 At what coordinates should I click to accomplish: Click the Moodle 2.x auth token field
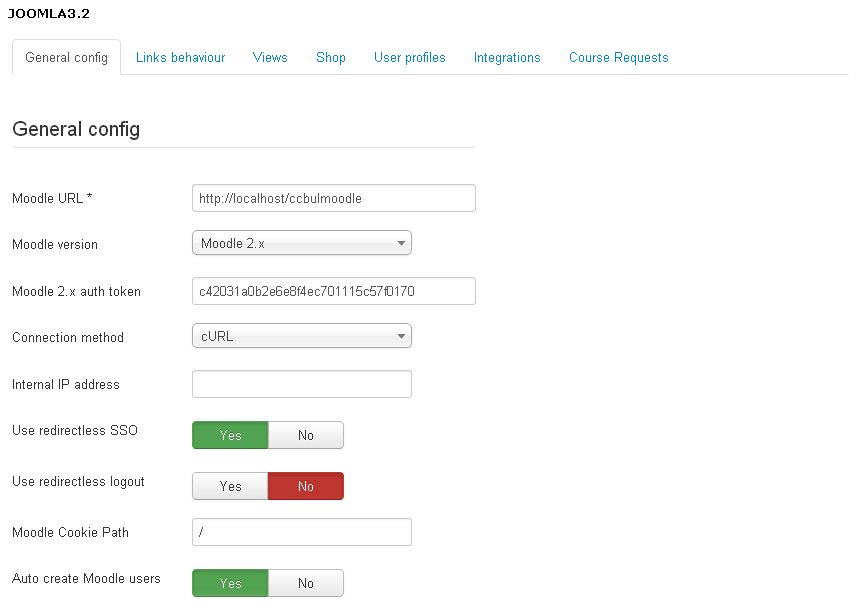pyautogui.click(x=333, y=291)
